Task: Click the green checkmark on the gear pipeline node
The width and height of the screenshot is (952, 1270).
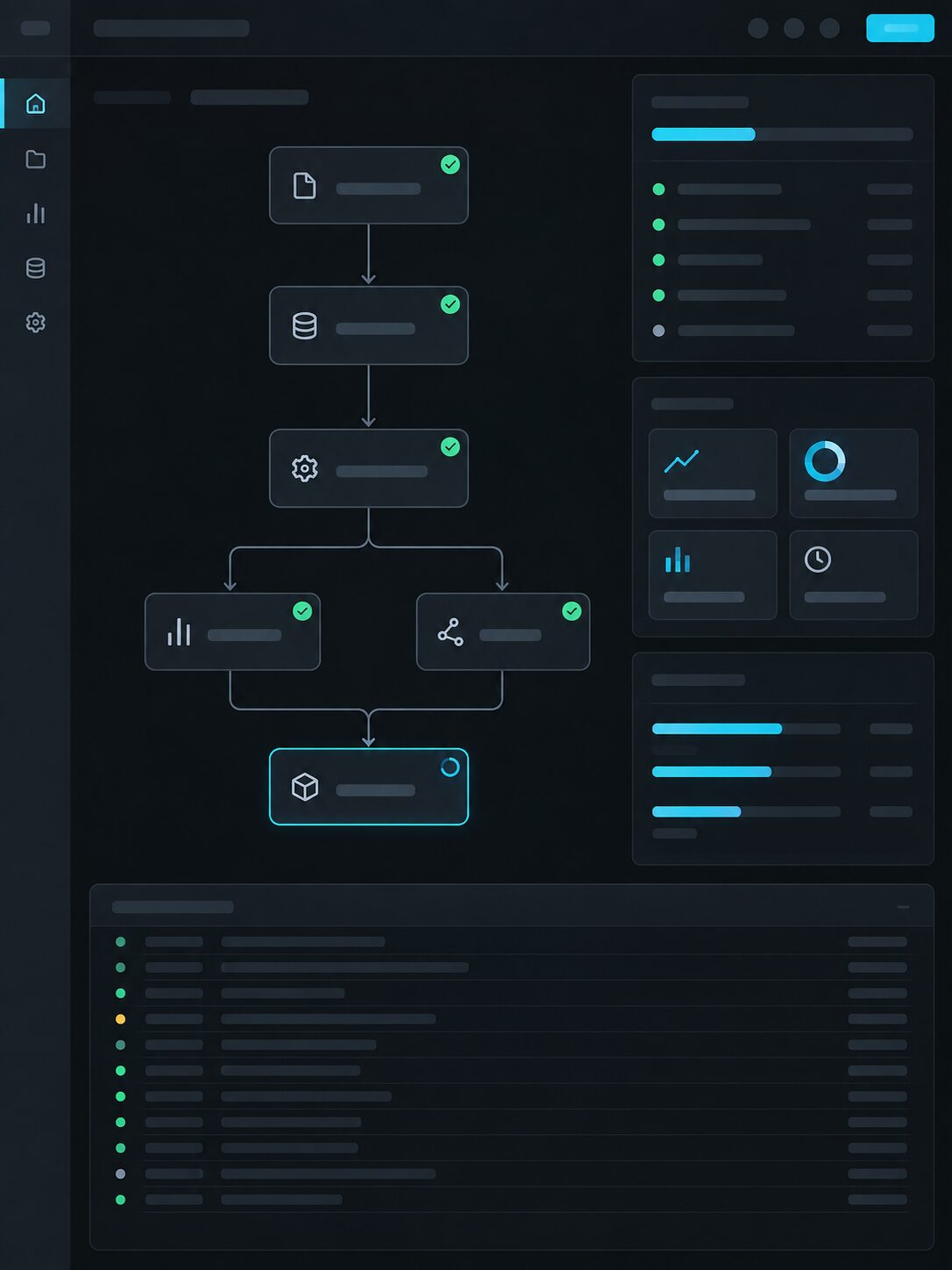Action: (451, 446)
